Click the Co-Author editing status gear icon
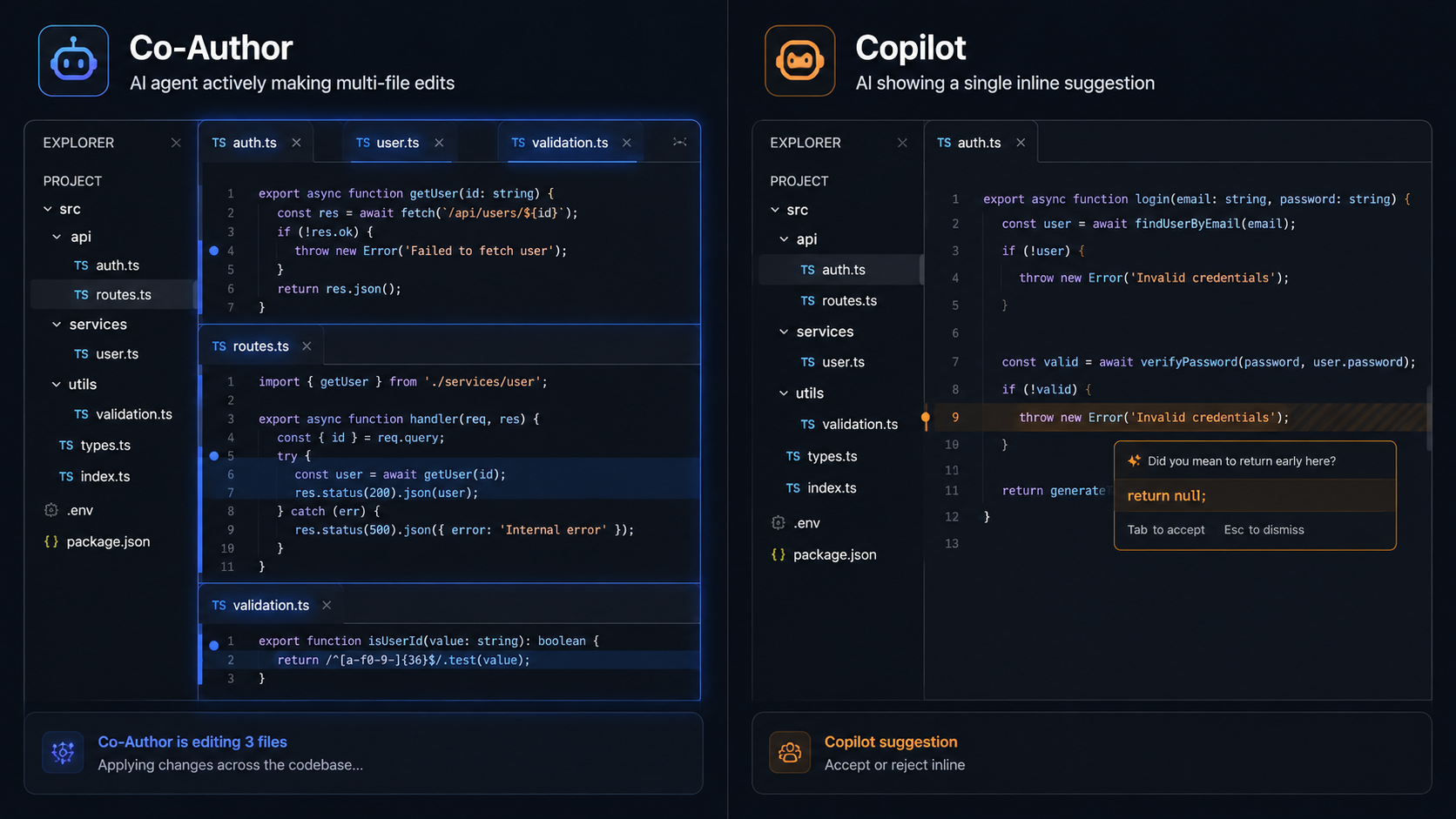Viewport: 1456px width, 819px height. click(x=63, y=753)
